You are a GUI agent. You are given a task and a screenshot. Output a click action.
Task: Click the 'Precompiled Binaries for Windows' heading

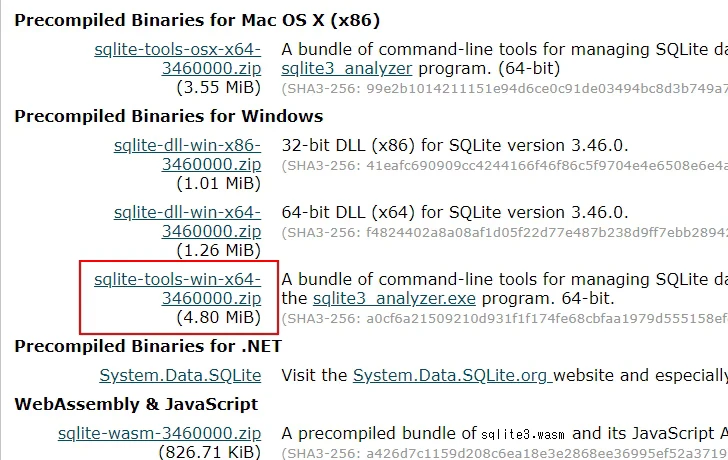click(169, 116)
